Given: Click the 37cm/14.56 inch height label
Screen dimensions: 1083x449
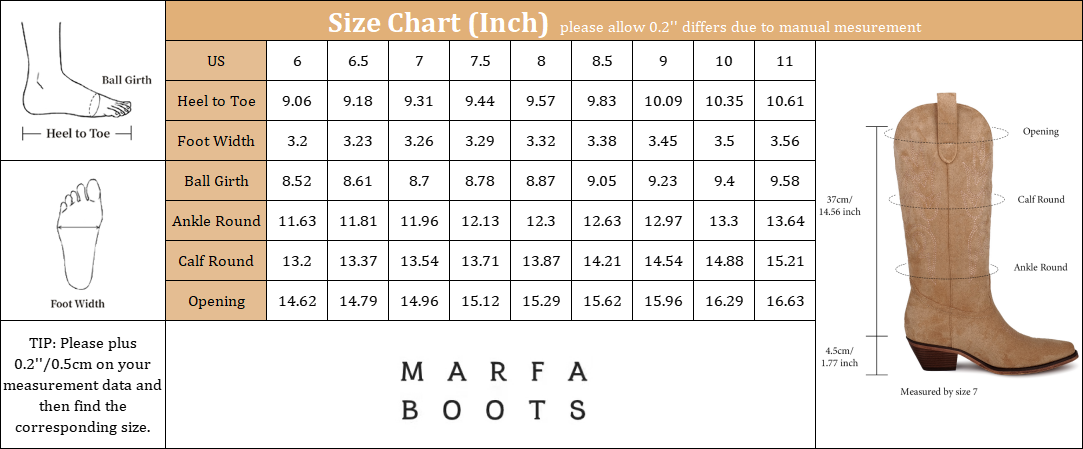Looking at the screenshot, I should (x=839, y=206).
